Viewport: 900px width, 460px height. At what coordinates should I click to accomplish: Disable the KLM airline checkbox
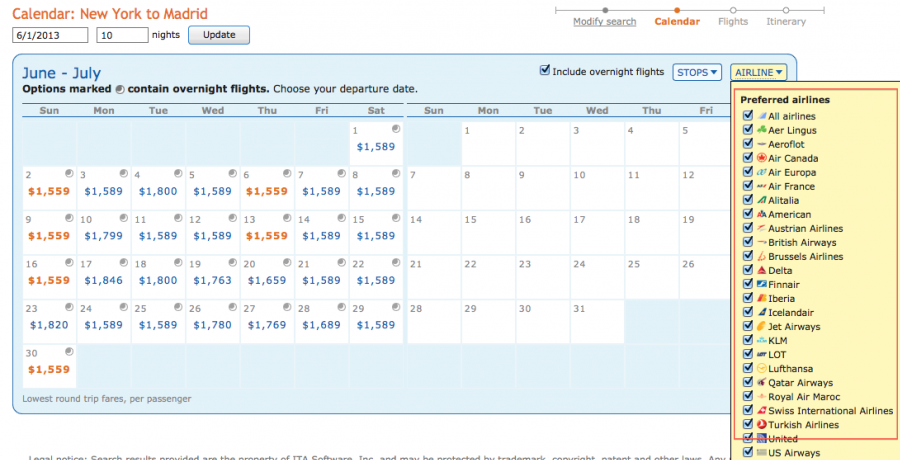pos(747,340)
